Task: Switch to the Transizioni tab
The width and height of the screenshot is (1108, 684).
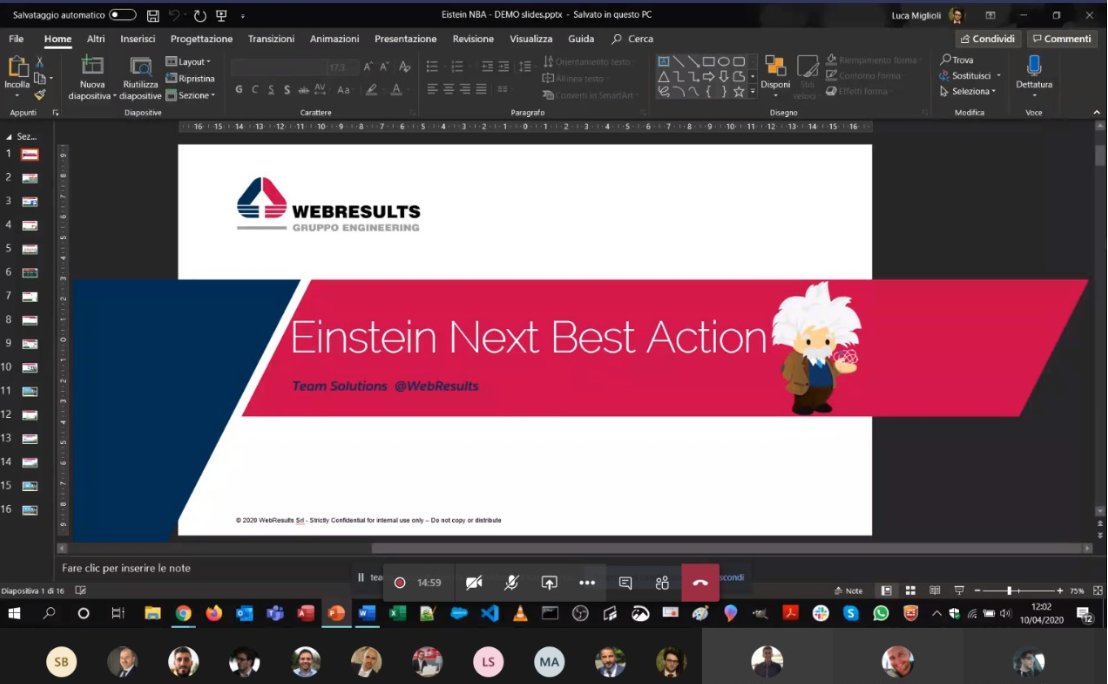Action: click(x=271, y=39)
